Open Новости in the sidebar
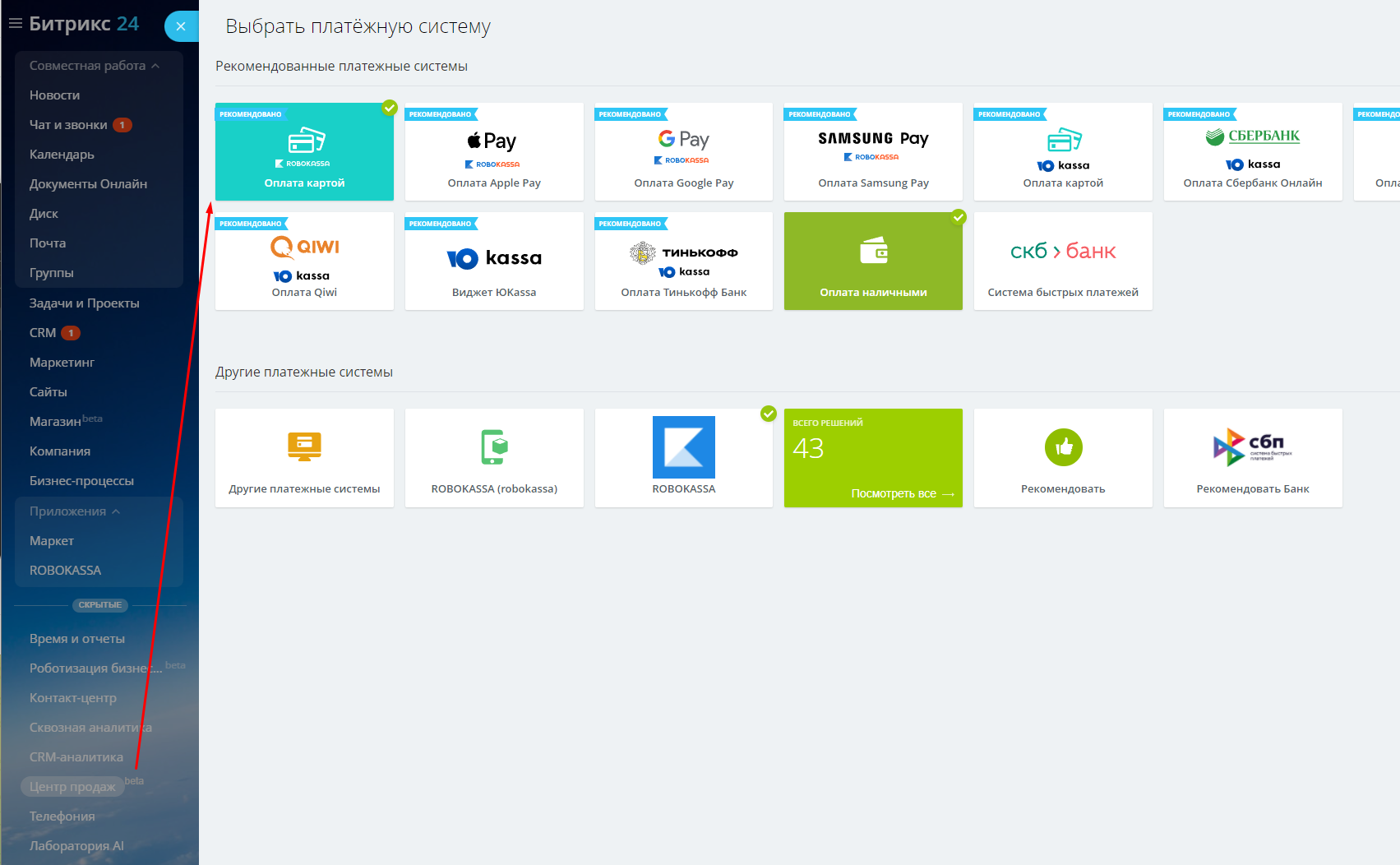The width and height of the screenshot is (1400, 865). [54, 95]
